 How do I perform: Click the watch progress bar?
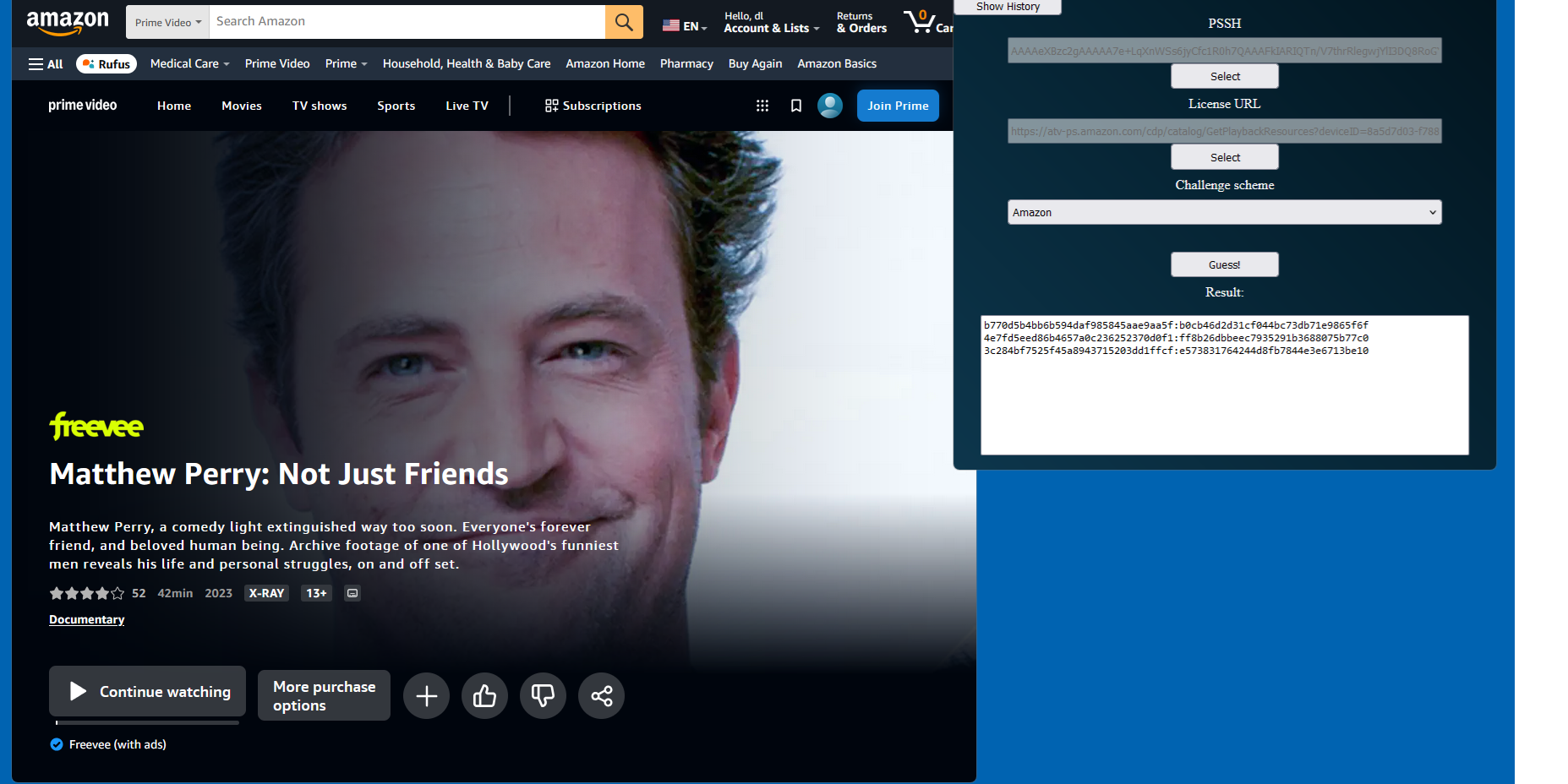point(147,722)
